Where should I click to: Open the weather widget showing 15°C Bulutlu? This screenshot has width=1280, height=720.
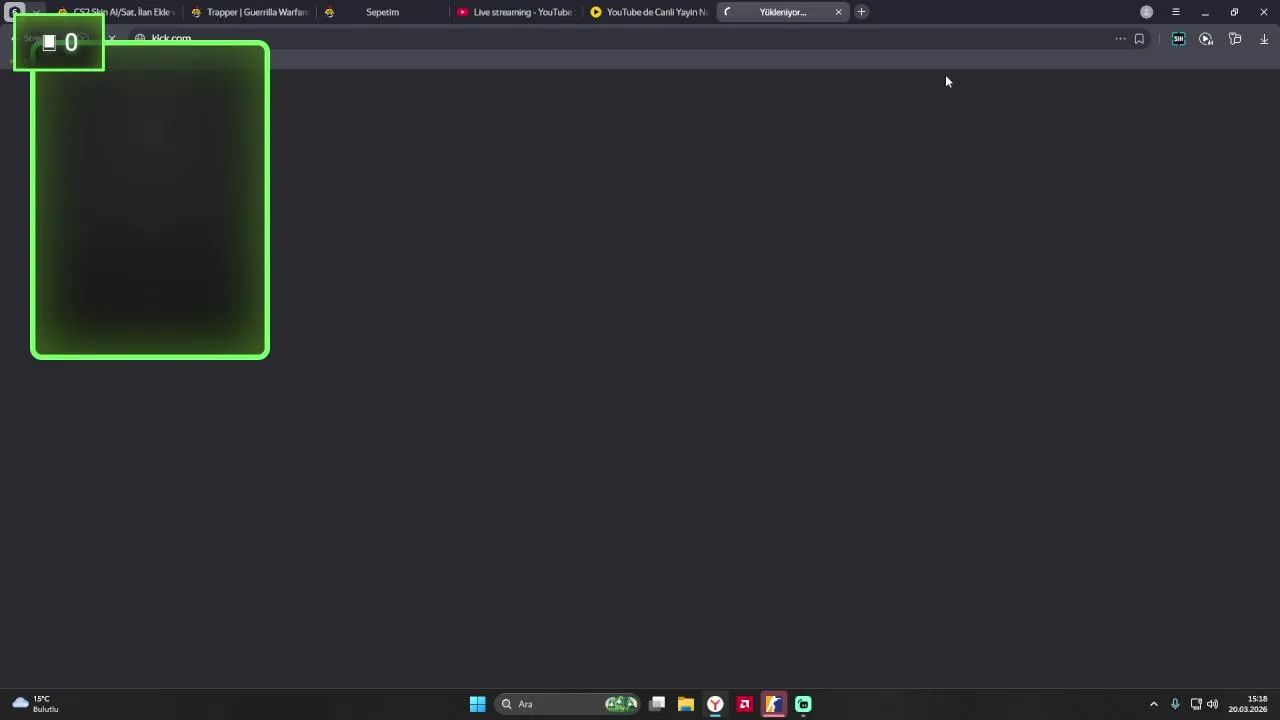tap(36, 704)
